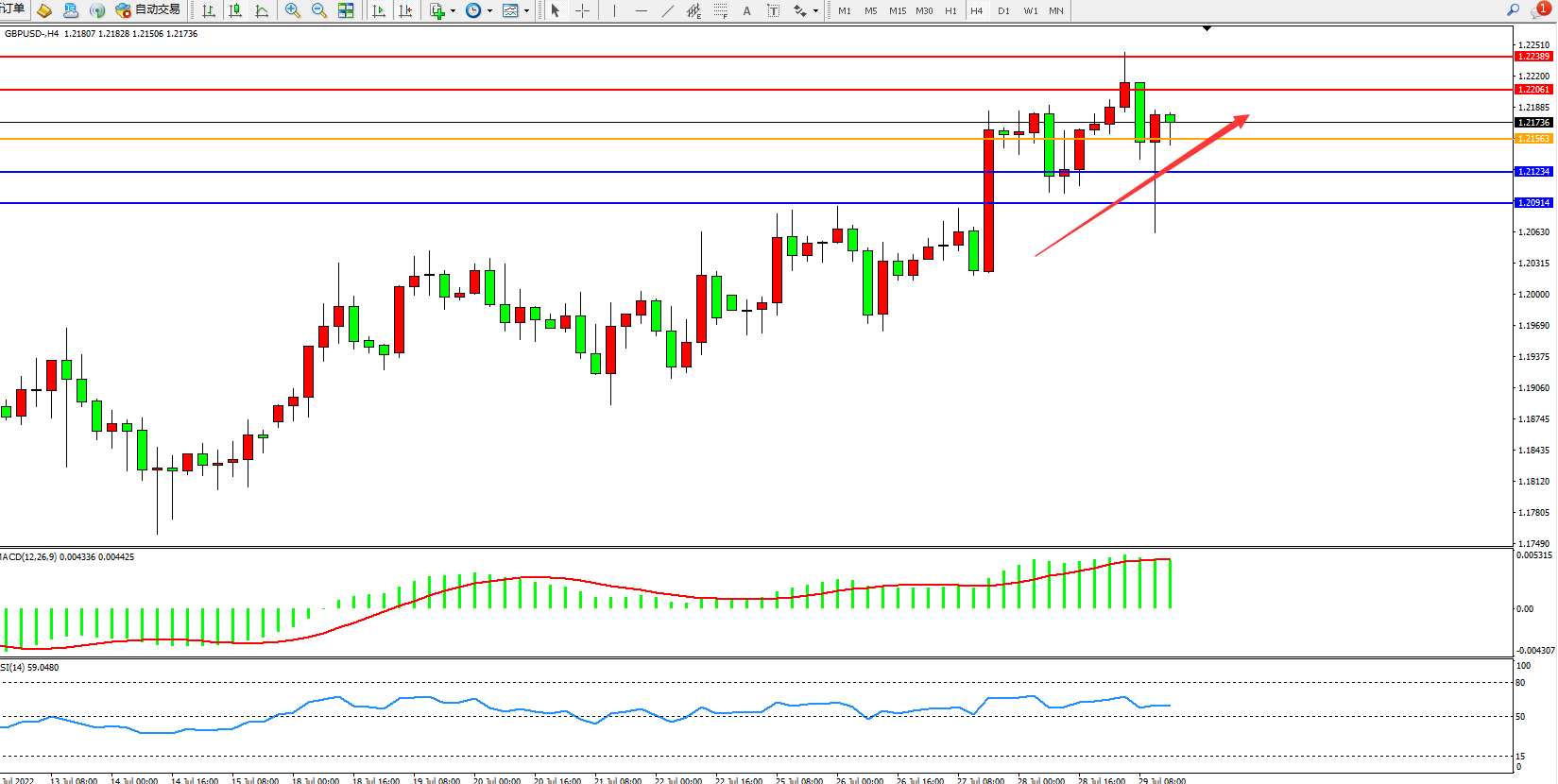This screenshot has height=784, width=1558.
Task: Select the crosshair cursor tool
Action: click(583, 10)
